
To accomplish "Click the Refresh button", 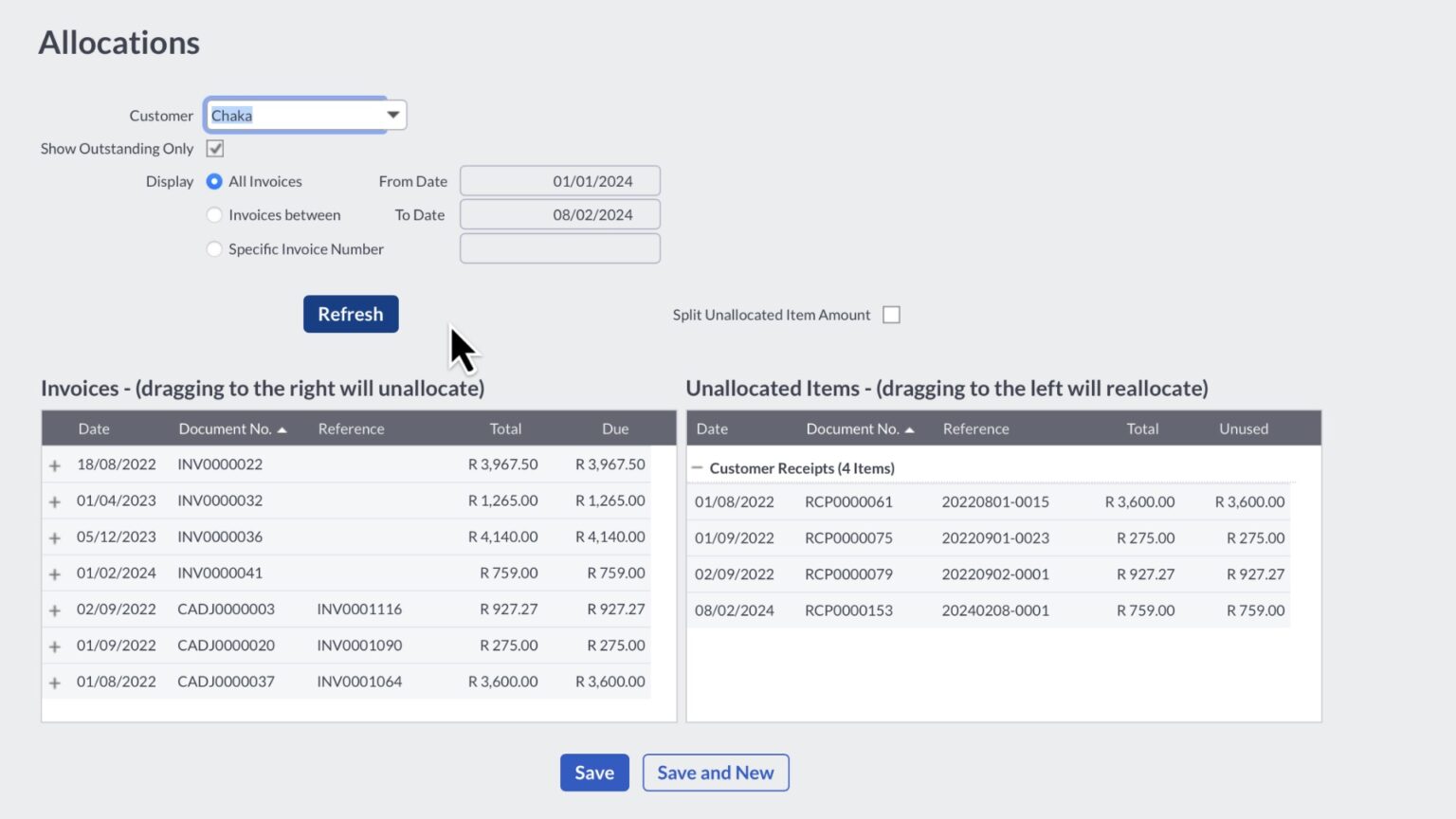I will pos(351,314).
